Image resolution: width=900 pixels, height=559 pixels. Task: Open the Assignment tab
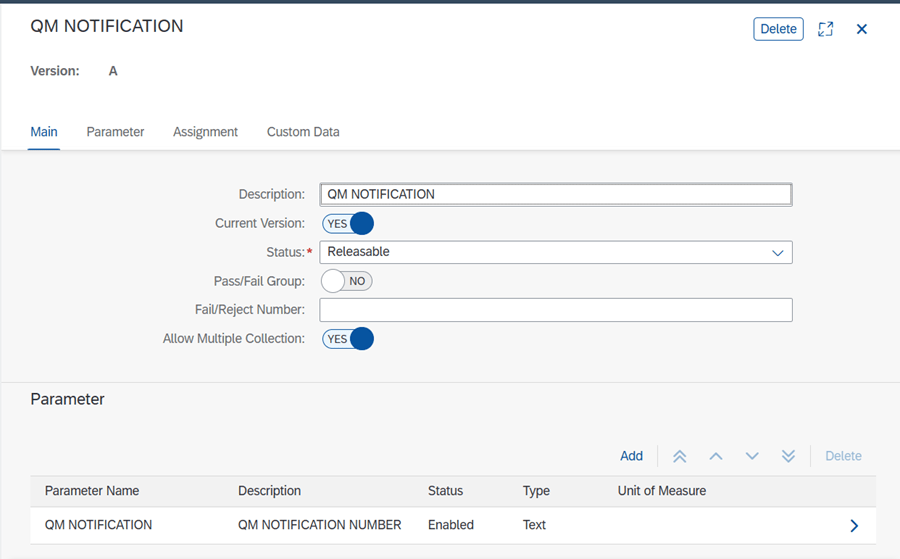[205, 132]
